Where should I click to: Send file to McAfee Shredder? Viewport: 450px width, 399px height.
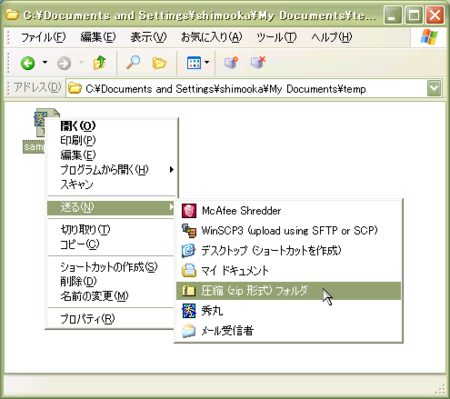tap(288, 211)
